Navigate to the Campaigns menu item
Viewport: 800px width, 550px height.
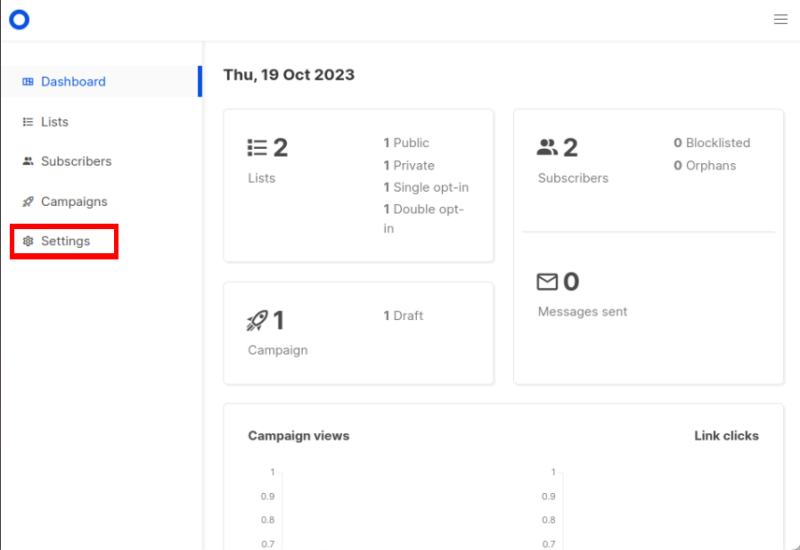(x=74, y=202)
